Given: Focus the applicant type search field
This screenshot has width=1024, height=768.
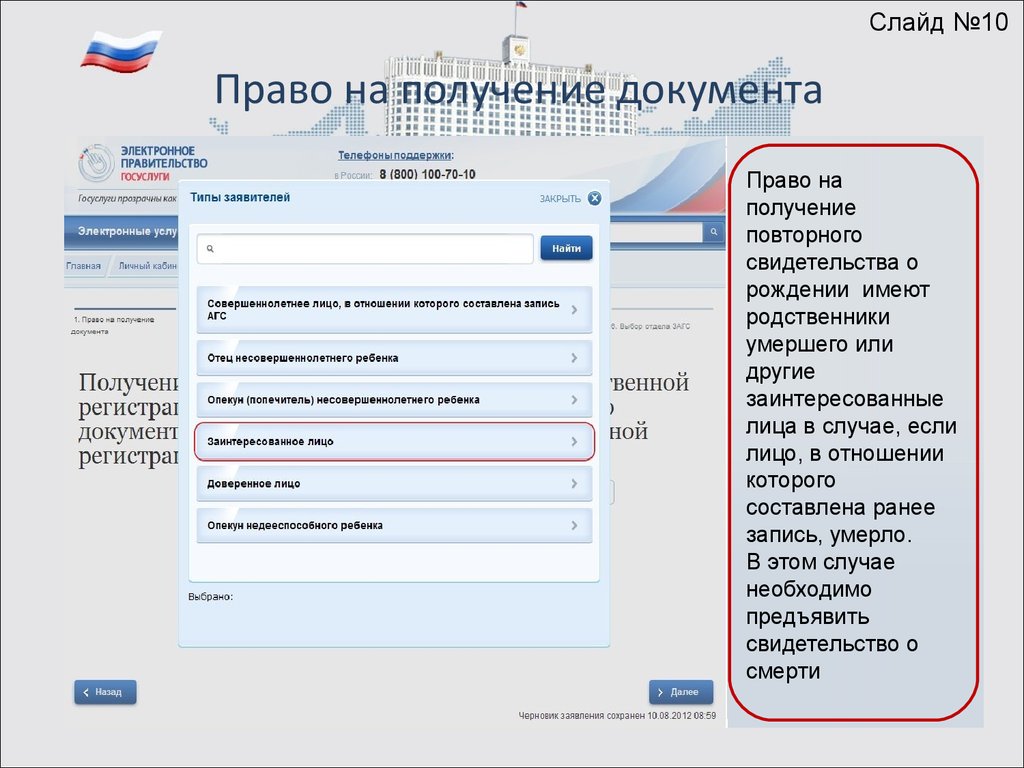Looking at the screenshot, I should [365, 249].
